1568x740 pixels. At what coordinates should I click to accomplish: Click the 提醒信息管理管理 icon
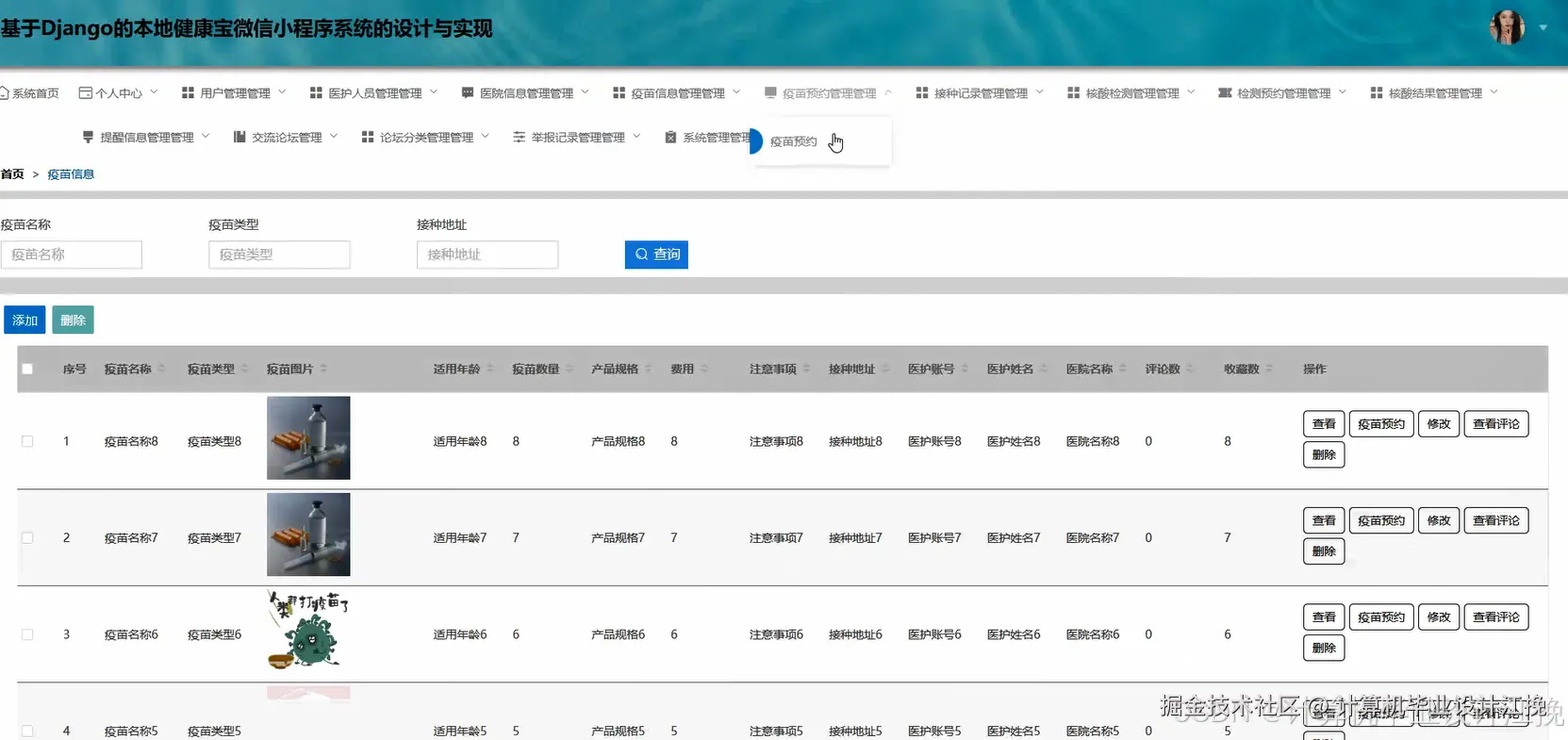pos(89,138)
